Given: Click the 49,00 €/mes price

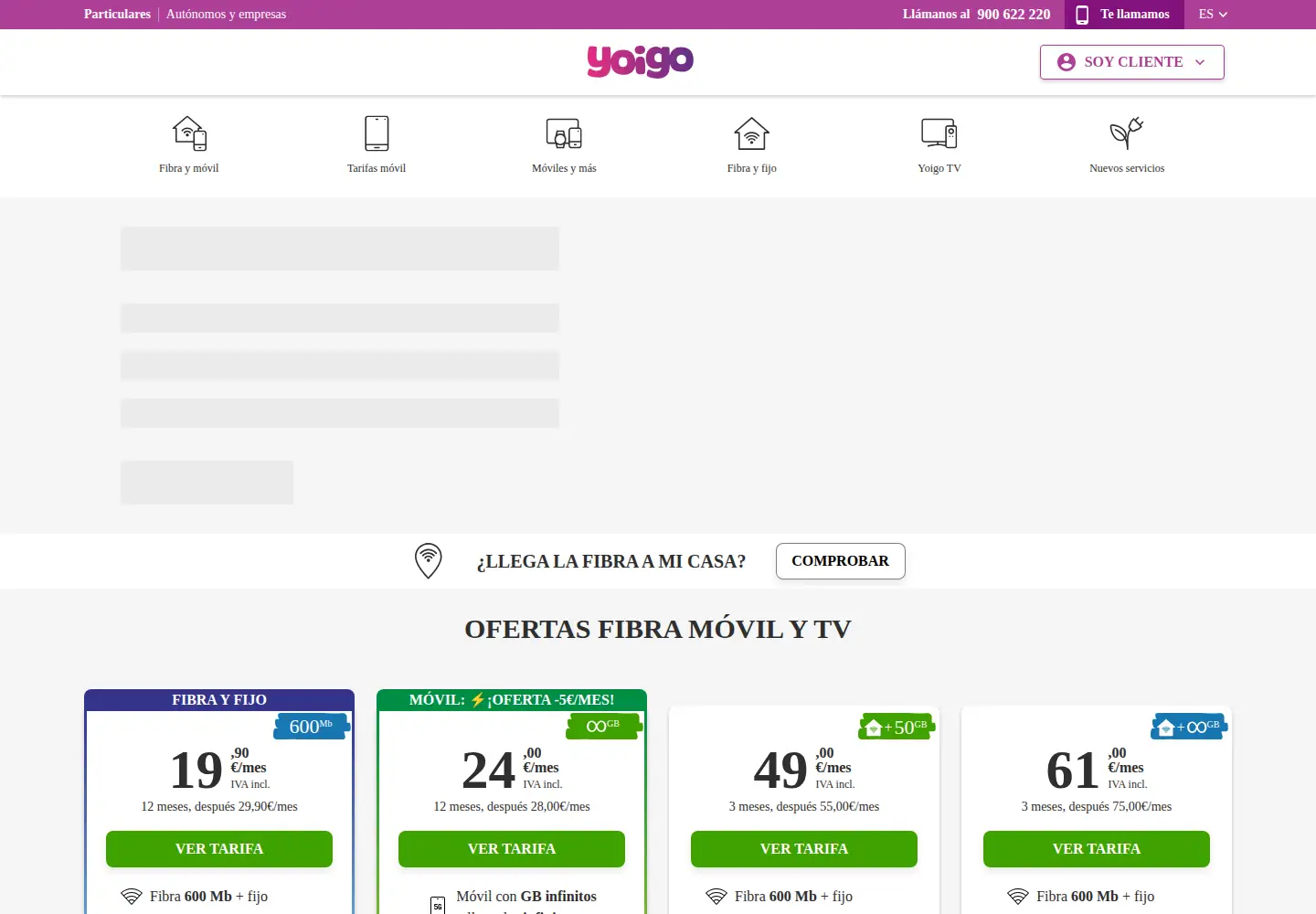Looking at the screenshot, I should pyautogui.click(x=804, y=770).
